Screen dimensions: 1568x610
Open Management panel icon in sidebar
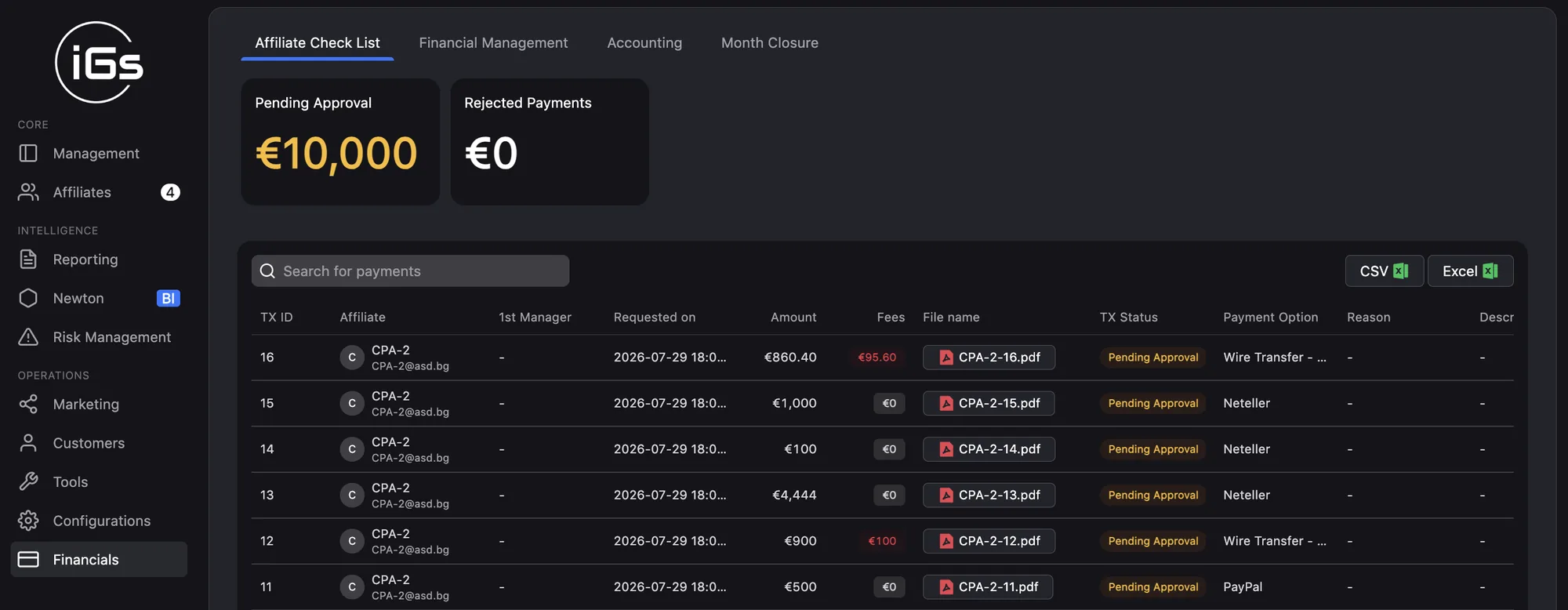tap(28, 153)
